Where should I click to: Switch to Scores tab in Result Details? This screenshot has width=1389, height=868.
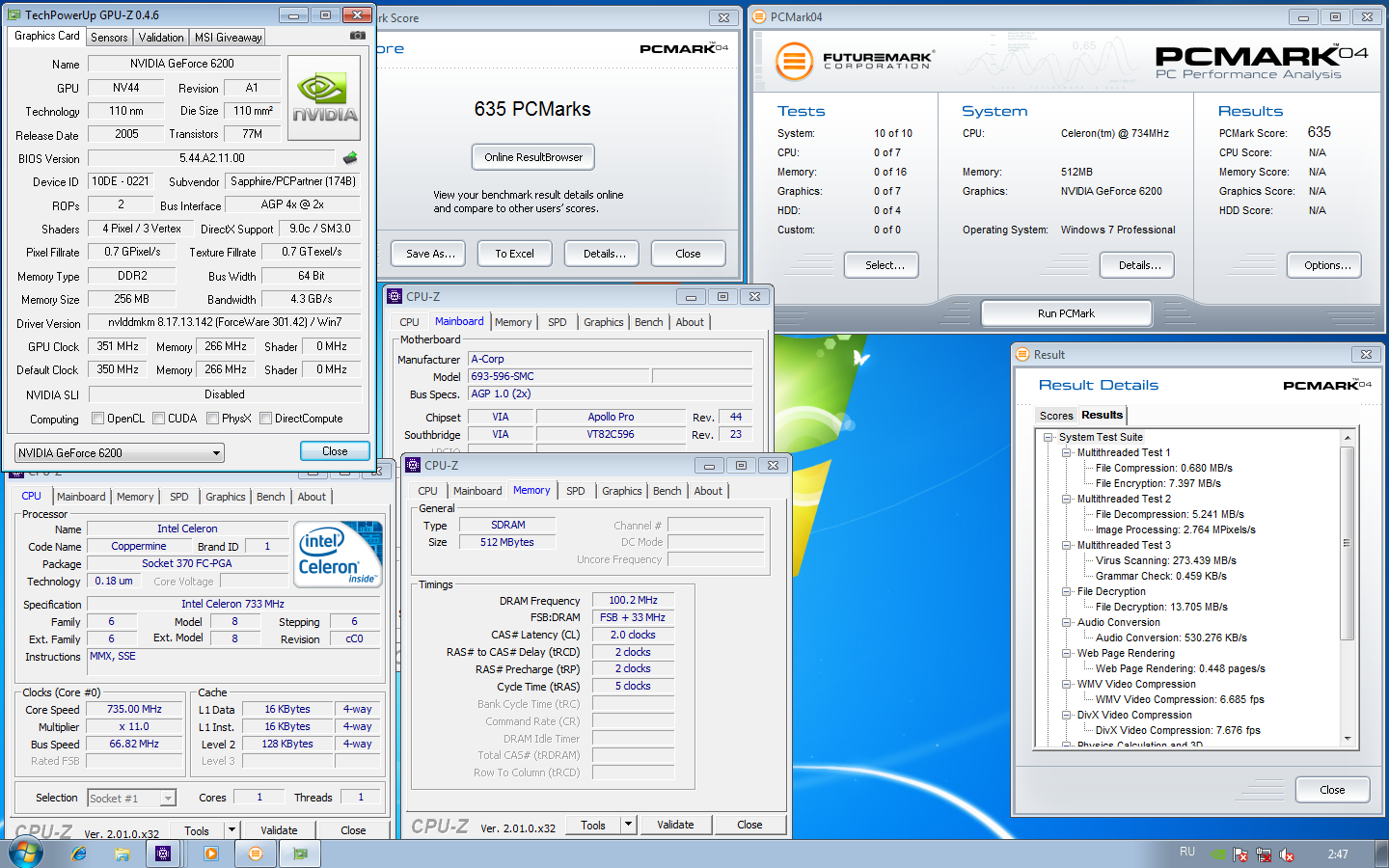pos(1056,416)
